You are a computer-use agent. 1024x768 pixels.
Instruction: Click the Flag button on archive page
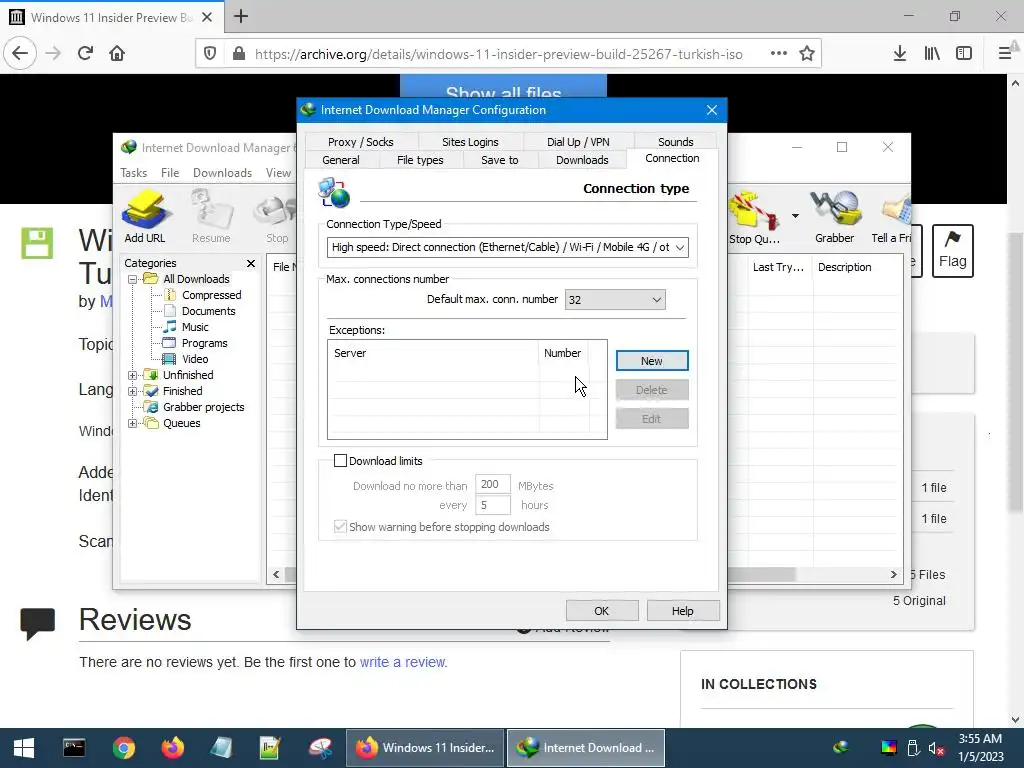coord(952,251)
